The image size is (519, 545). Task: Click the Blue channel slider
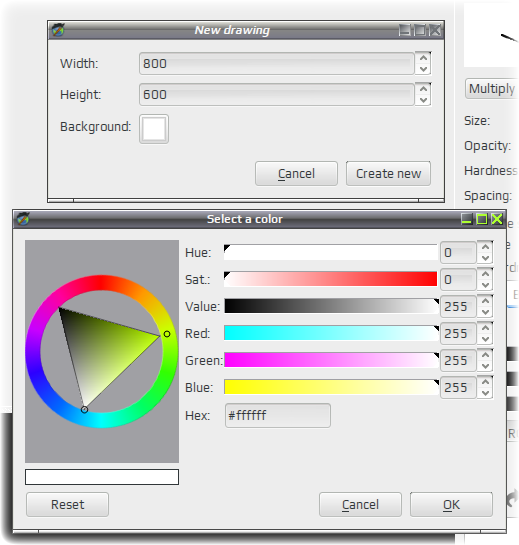[331, 387]
